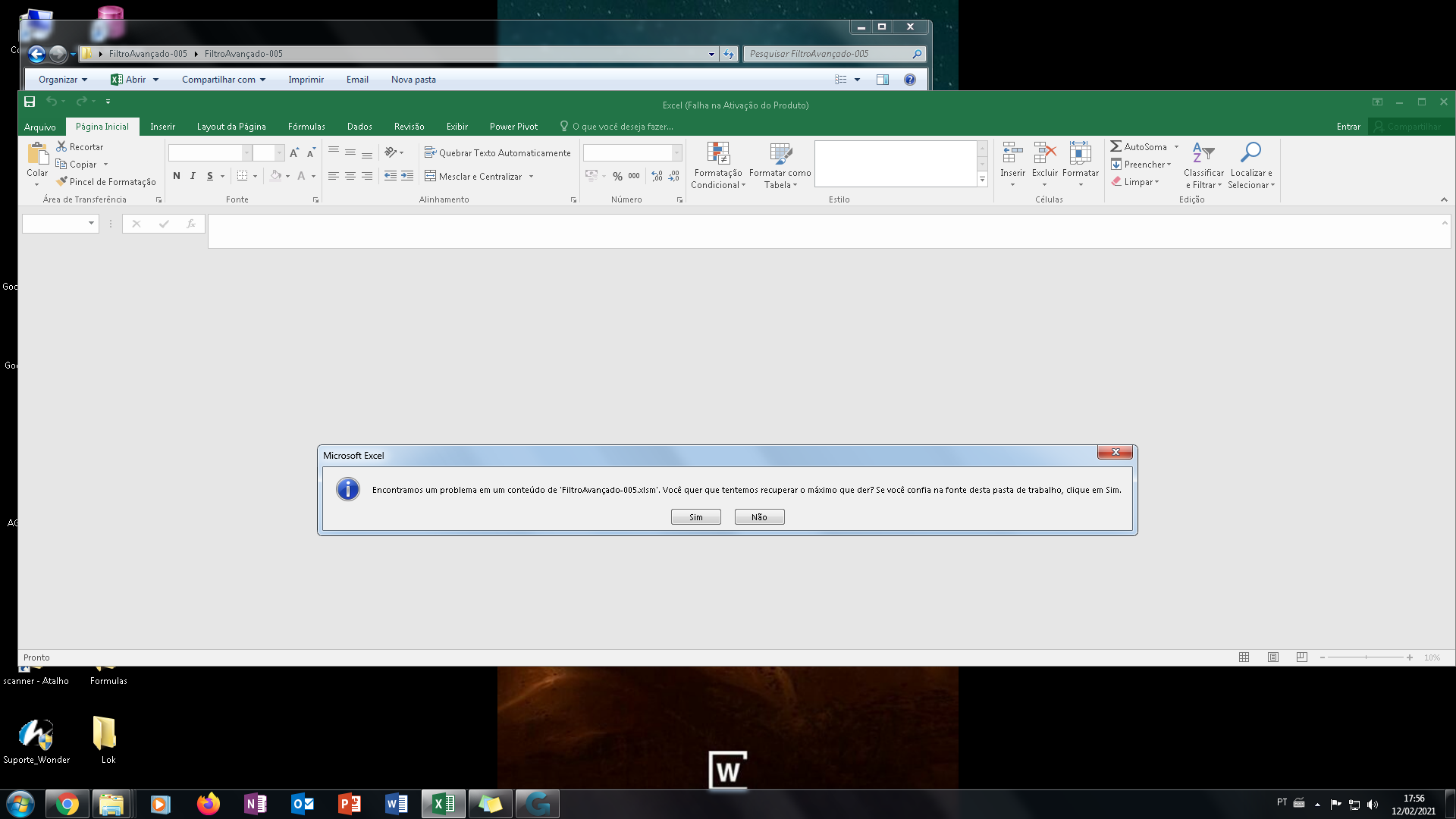Open the font name dropdown

tap(246, 153)
